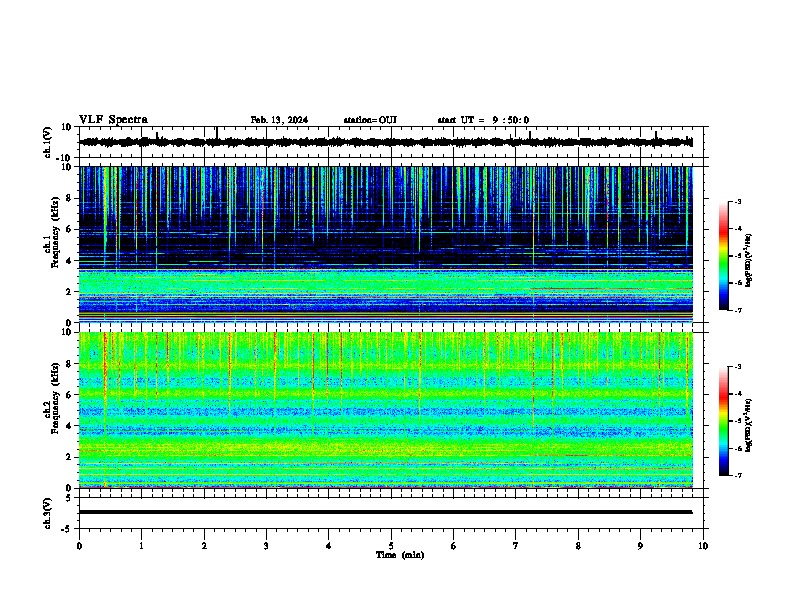Click time axis tick label "1"
Viewport: 792px width, 612px height.
click(x=141, y=546)
